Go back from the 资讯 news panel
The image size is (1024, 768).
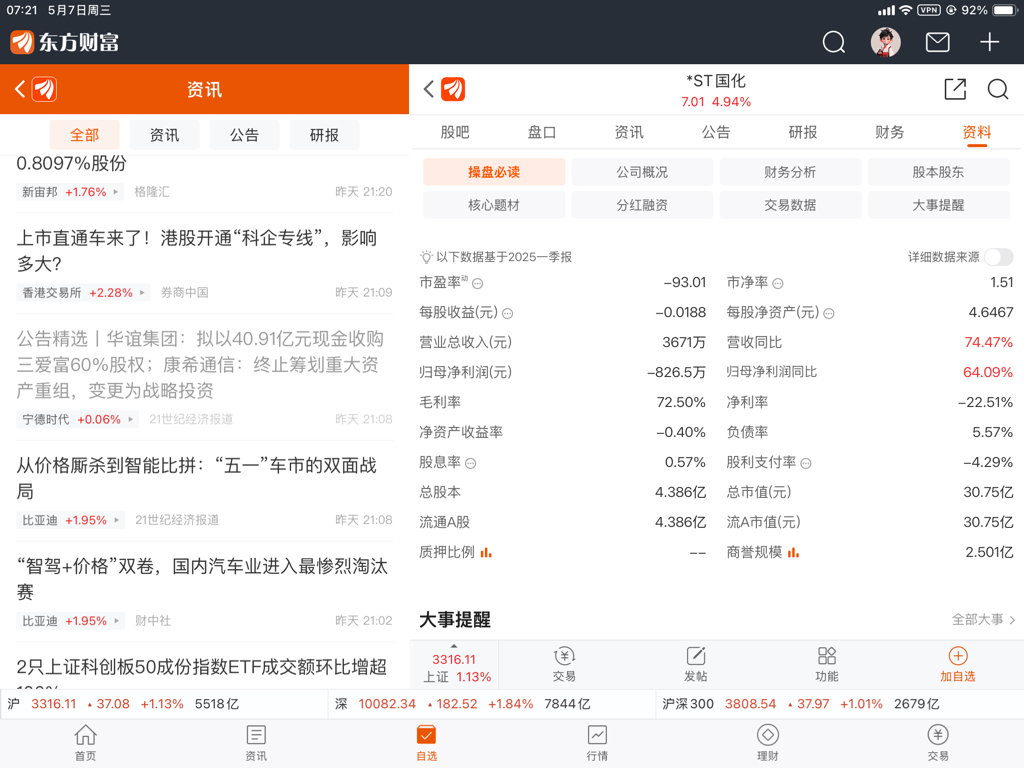(x=20, y=89)
